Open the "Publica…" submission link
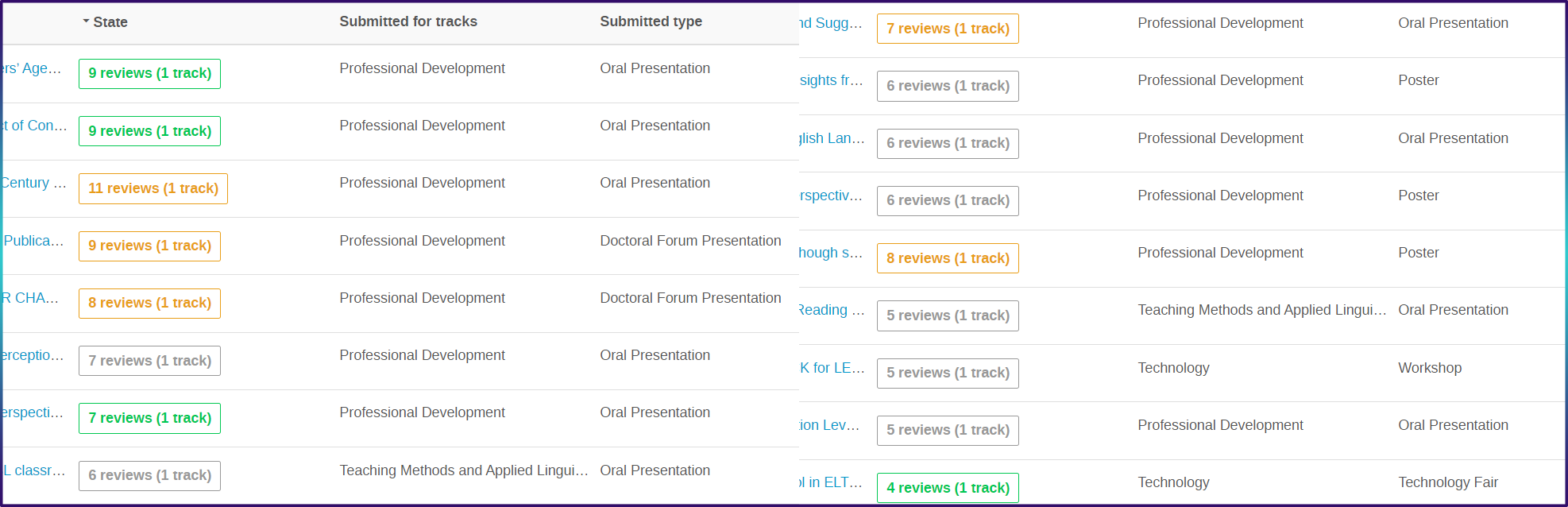The height and width of the screenshot is (507, 1568). (x=34, y=241)
